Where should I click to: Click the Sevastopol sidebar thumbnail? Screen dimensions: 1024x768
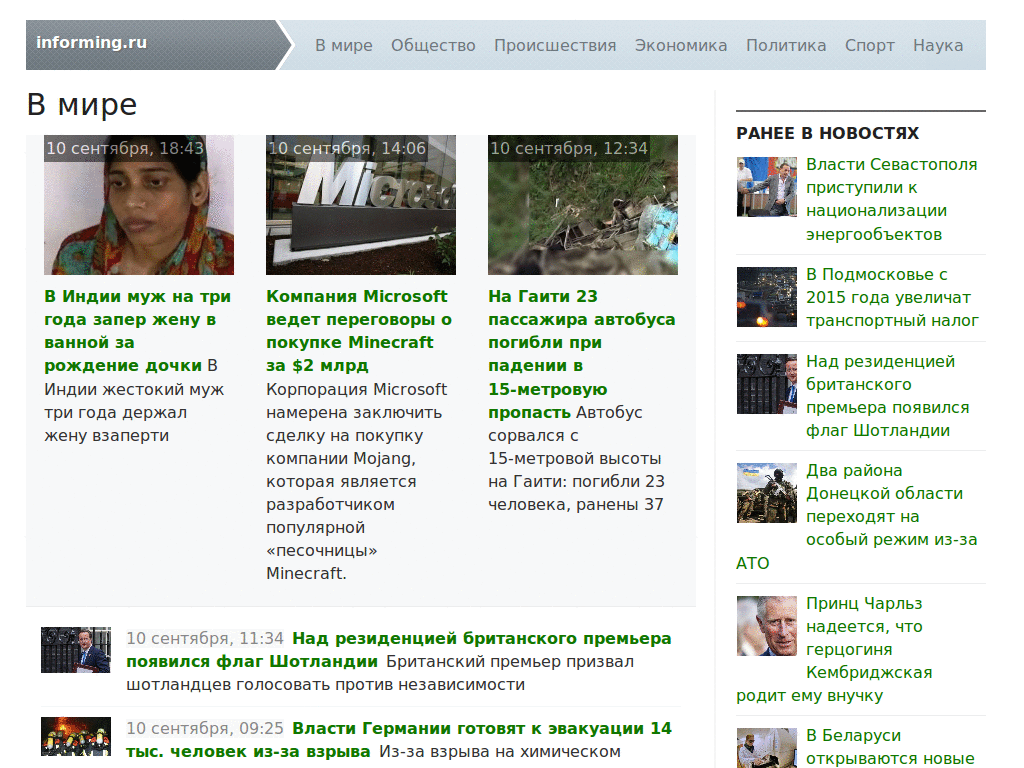click(767, 187)
